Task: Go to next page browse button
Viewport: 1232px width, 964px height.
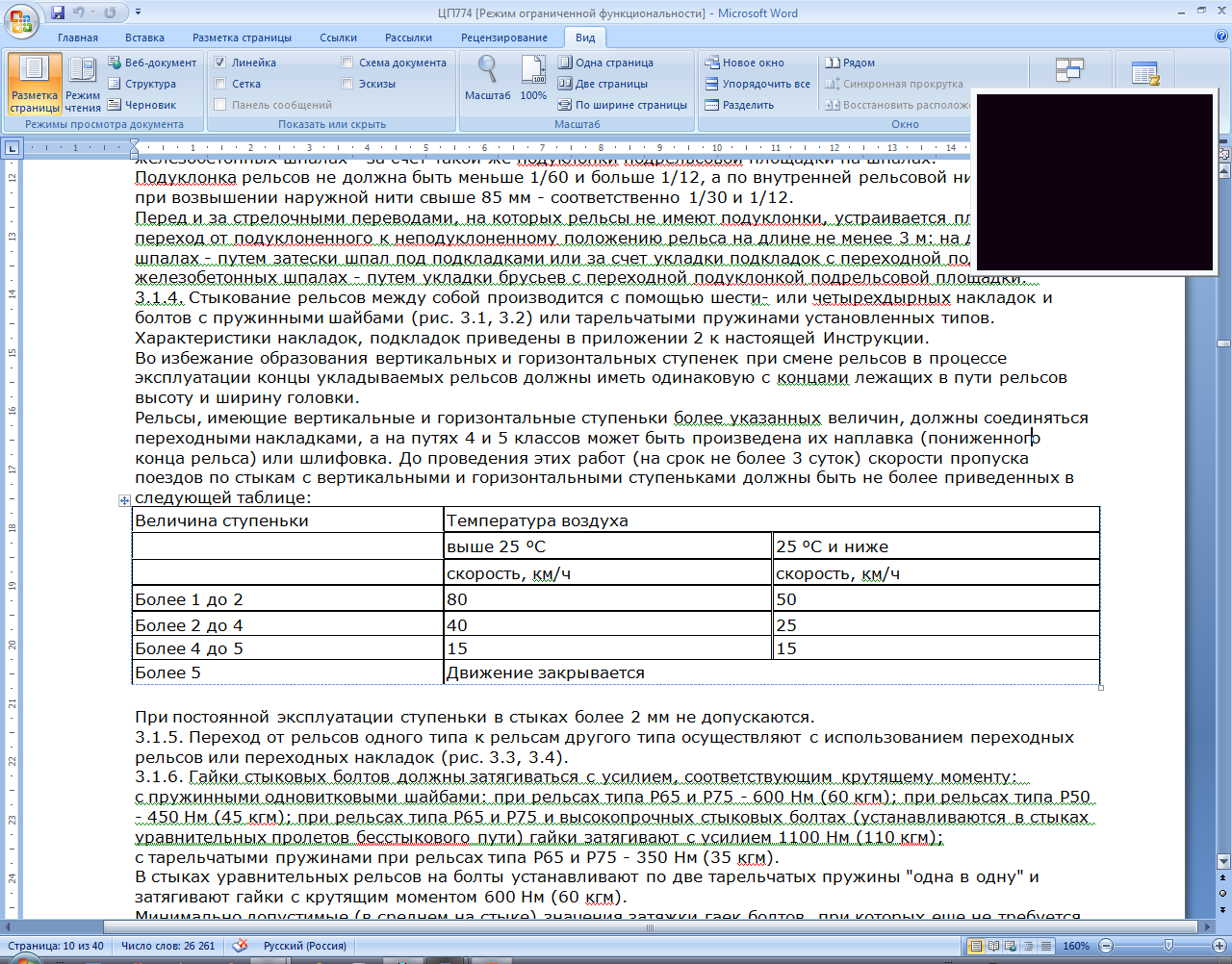Action: click(1223, 908)
